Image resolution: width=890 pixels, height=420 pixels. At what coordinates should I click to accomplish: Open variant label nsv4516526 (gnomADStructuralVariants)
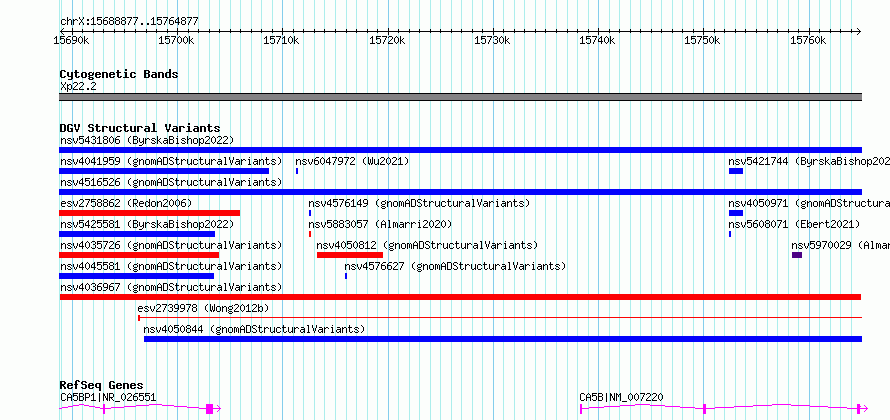pos(171,182)
